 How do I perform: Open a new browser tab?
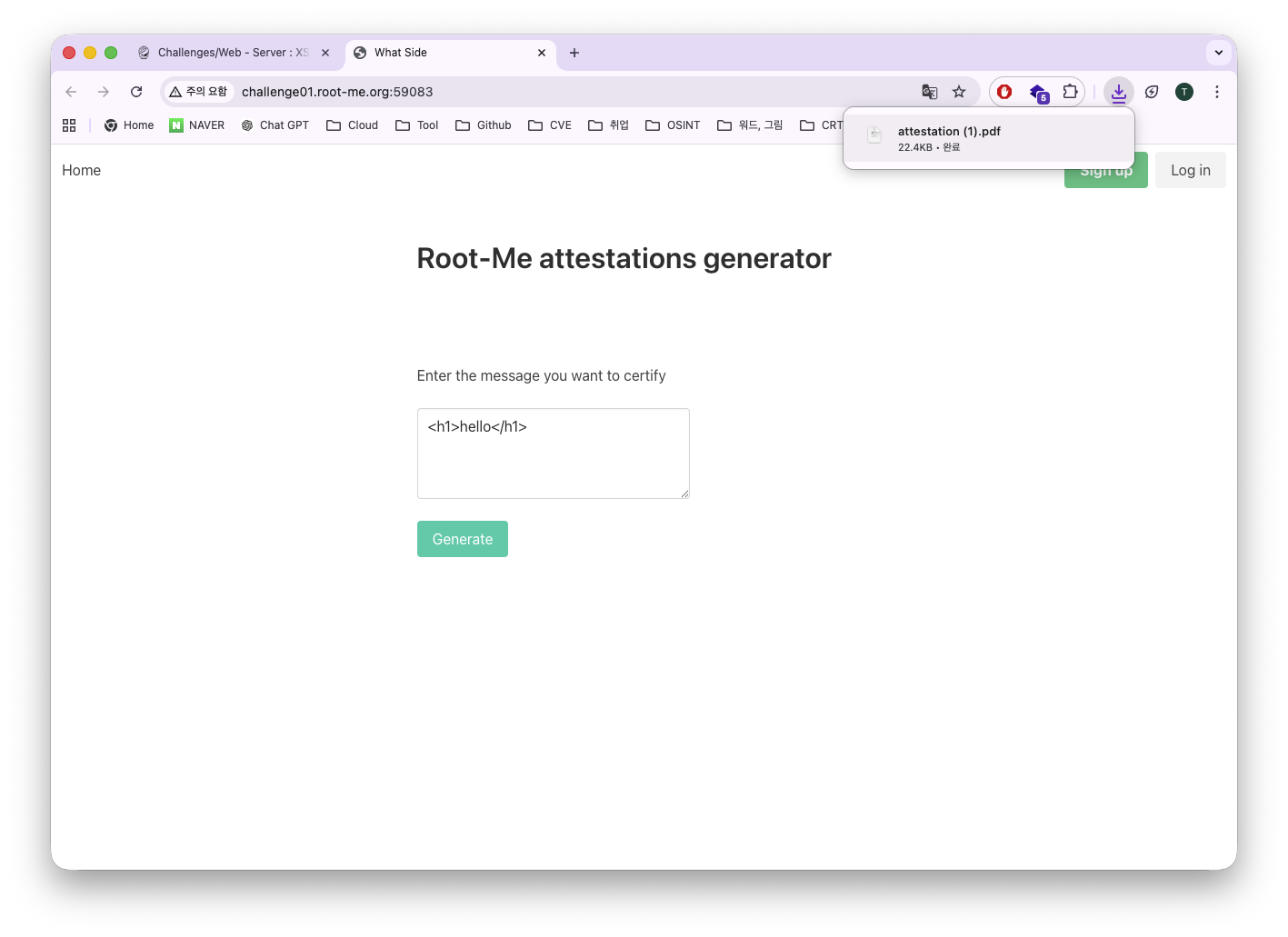point(574,53)
